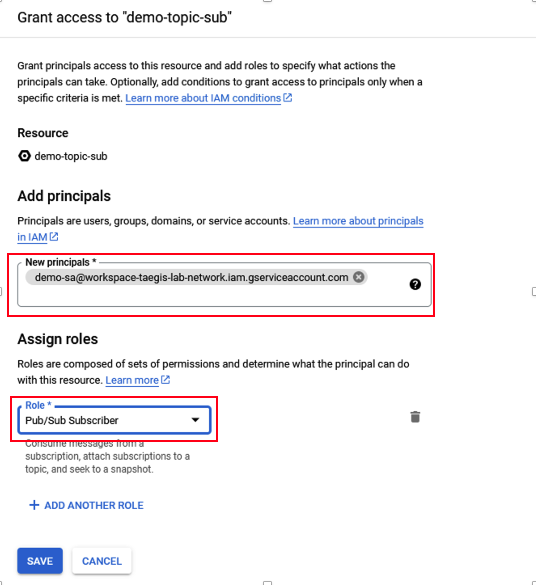Open the external link icon beside IAM conditions

point(288,98)
